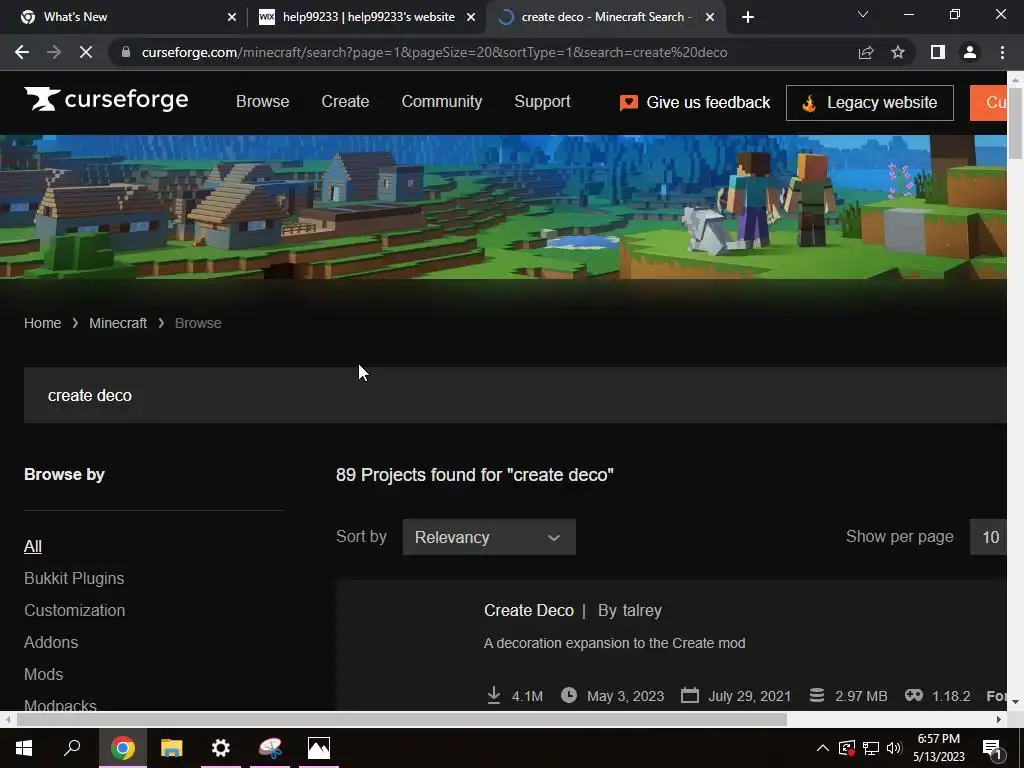This screenshot has width=1024, height=768.
Task: Open author talrey's profile
Action: (643, 610)
